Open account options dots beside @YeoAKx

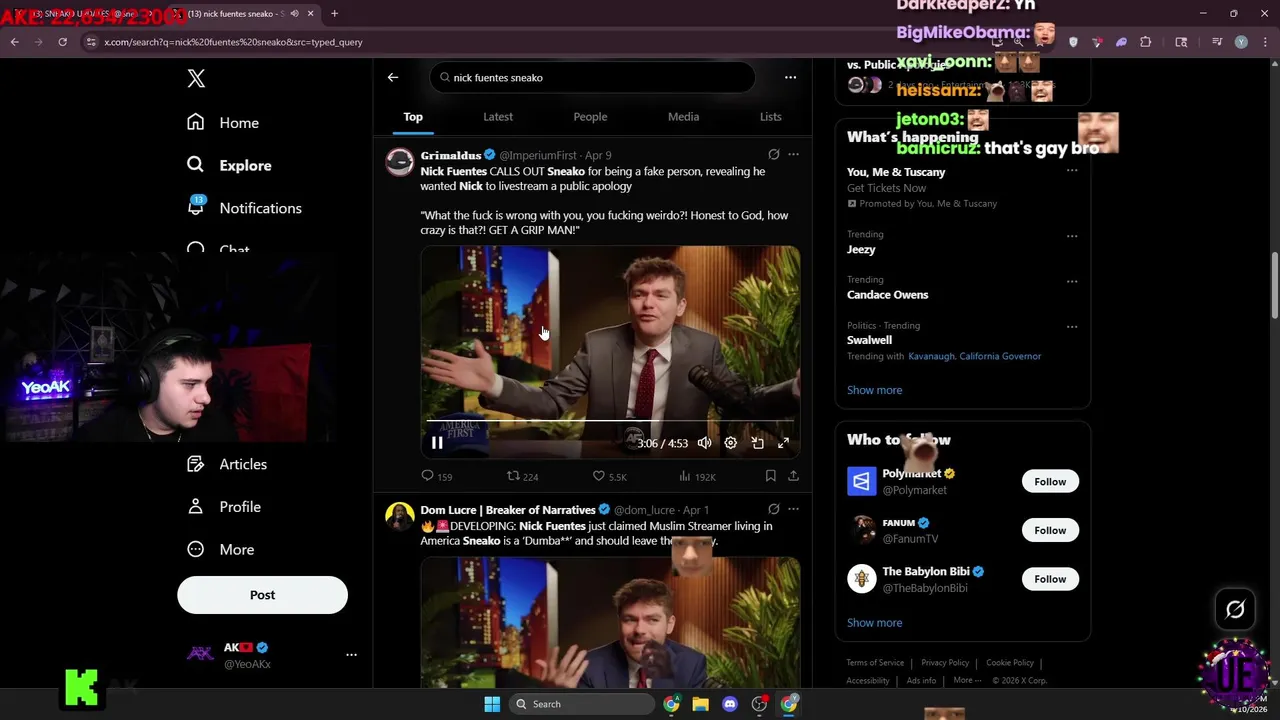tap(351, 655)
